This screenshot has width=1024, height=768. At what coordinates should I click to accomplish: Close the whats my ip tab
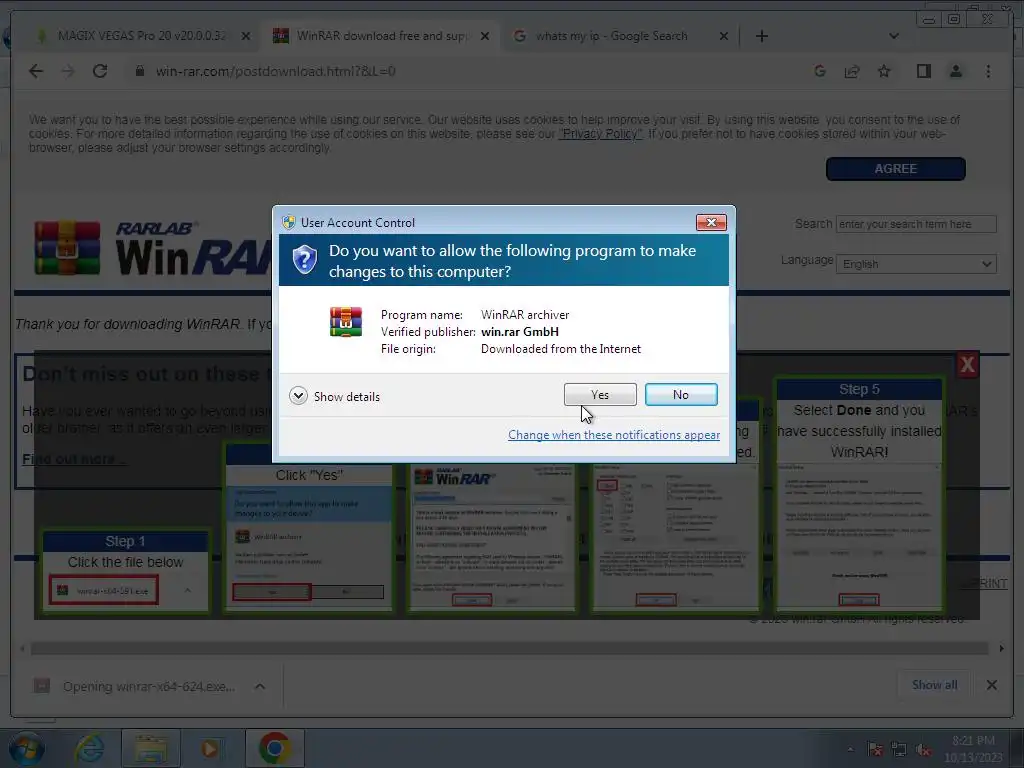click(724, 37)
